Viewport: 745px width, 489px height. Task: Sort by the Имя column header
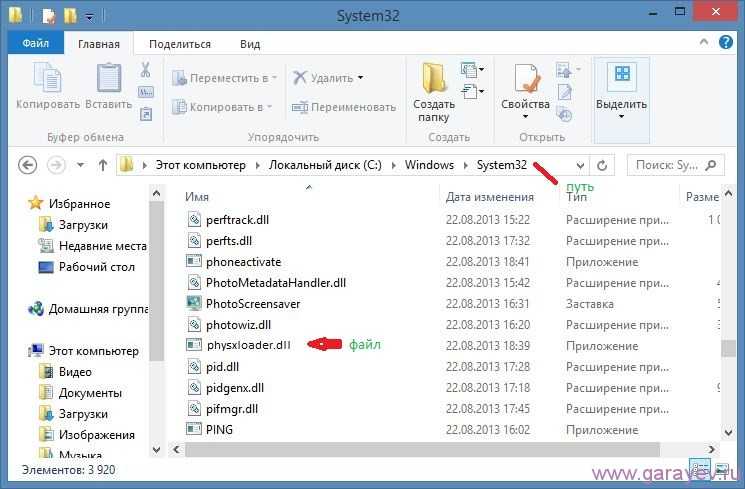[197, 197]
